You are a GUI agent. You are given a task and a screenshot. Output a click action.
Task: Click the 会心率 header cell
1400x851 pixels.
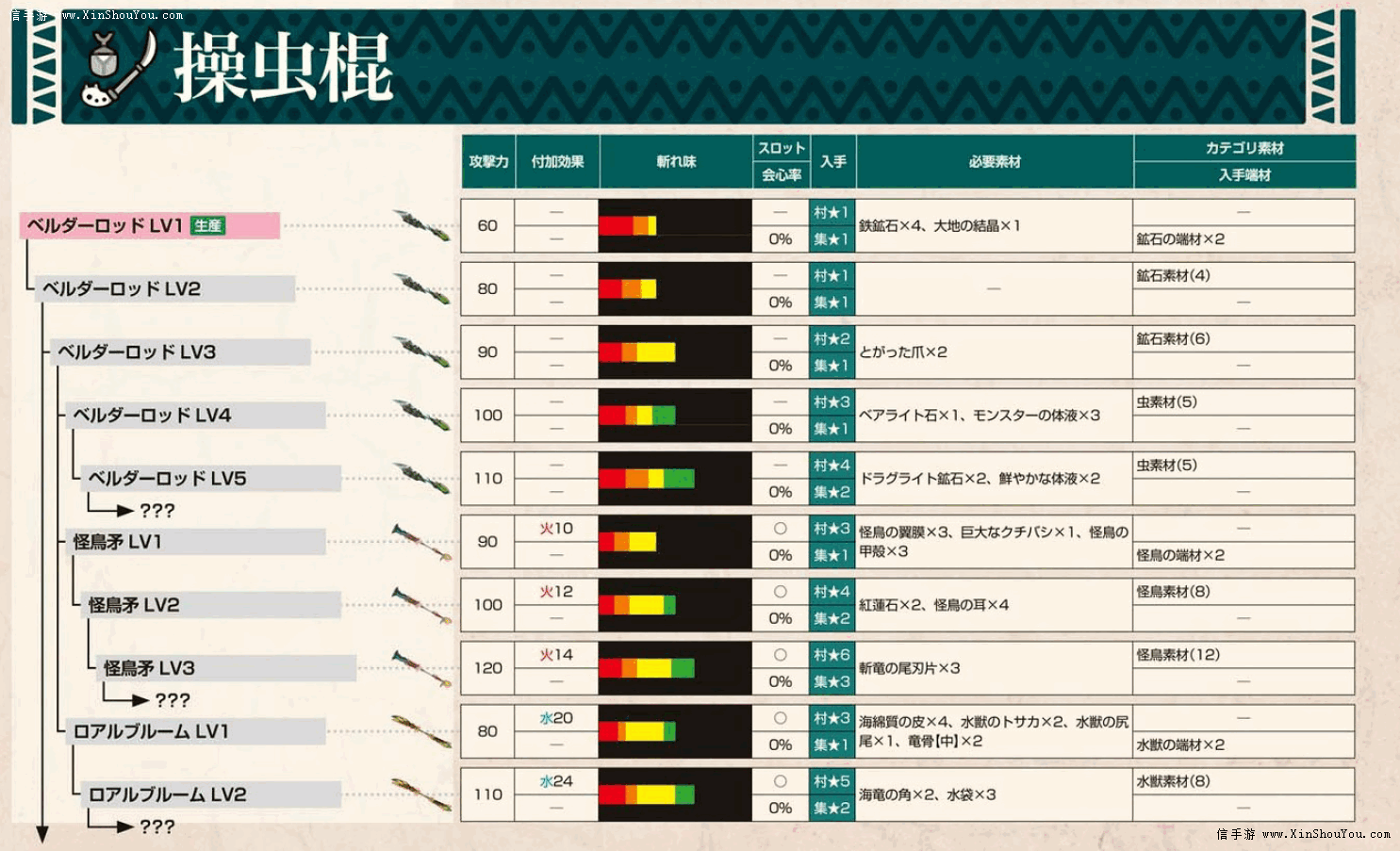pyautogui.click(x=781, y=175)
